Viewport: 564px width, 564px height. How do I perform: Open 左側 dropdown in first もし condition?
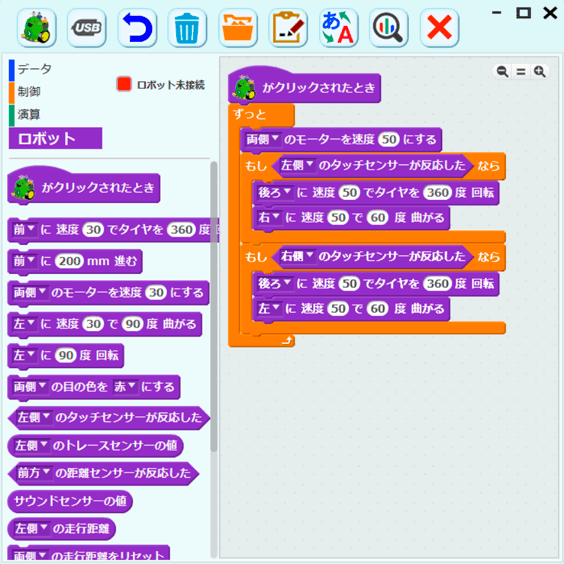pos(298,165)
